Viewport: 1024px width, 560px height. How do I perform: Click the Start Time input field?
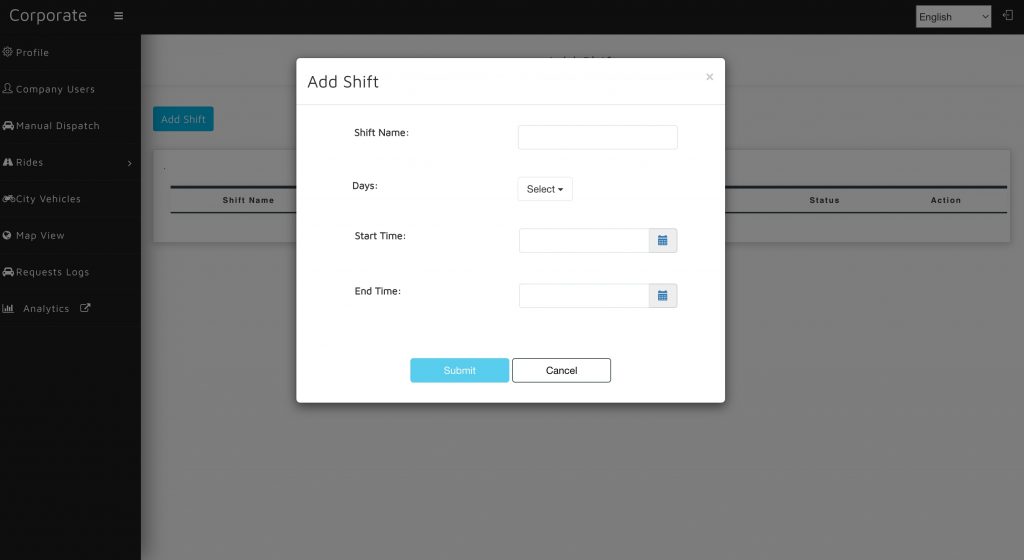(x=584, y=241)
